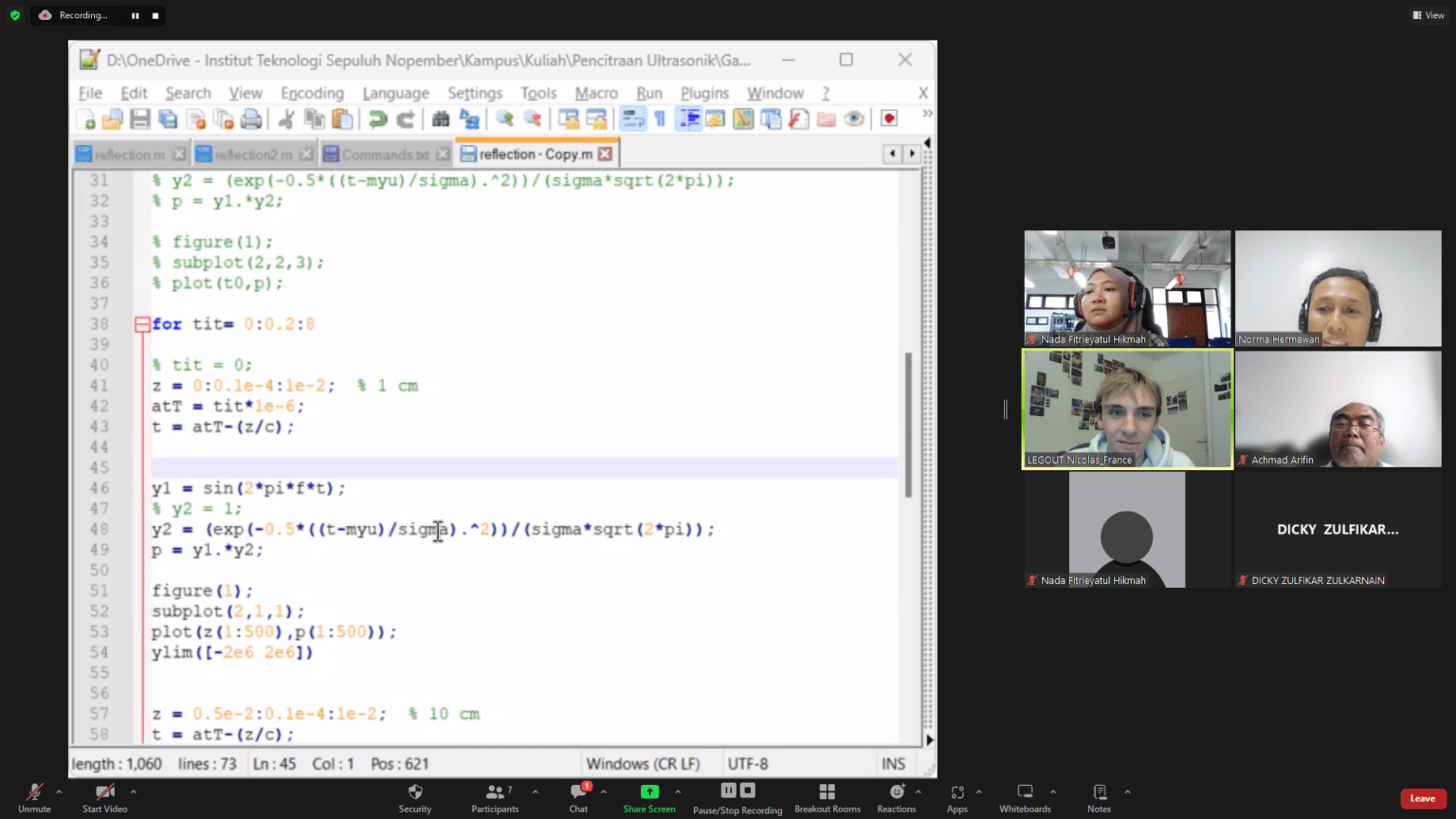Create a new file in Notepad++ toolbar

pos(85,119)
